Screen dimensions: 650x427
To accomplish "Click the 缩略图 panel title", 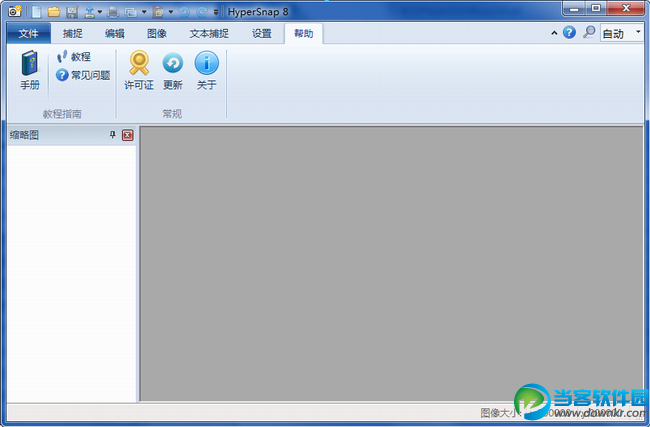I will click(24, 135).
